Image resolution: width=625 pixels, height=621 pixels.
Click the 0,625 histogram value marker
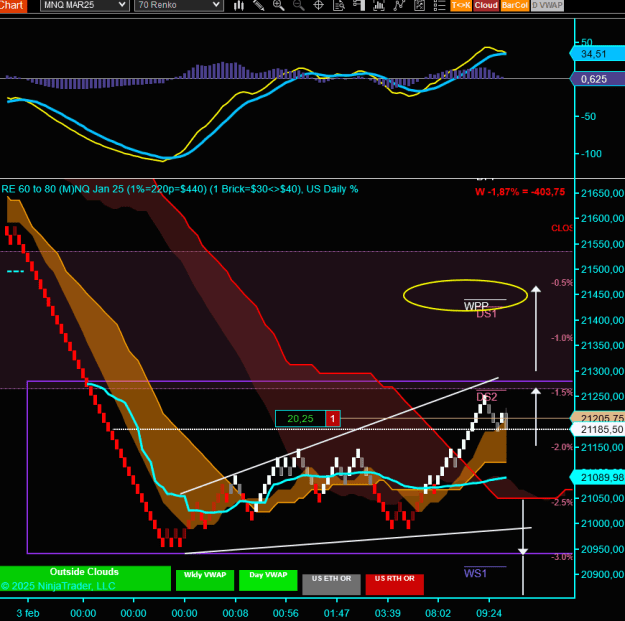click(597, 79)
